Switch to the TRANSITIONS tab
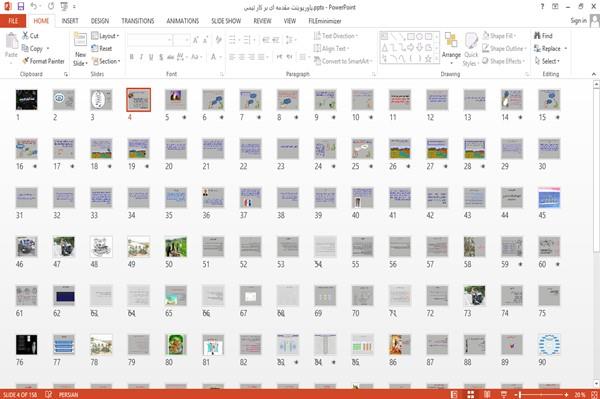Image resolution: width=600 pixels, height=399 pixels. pos(138,21)
